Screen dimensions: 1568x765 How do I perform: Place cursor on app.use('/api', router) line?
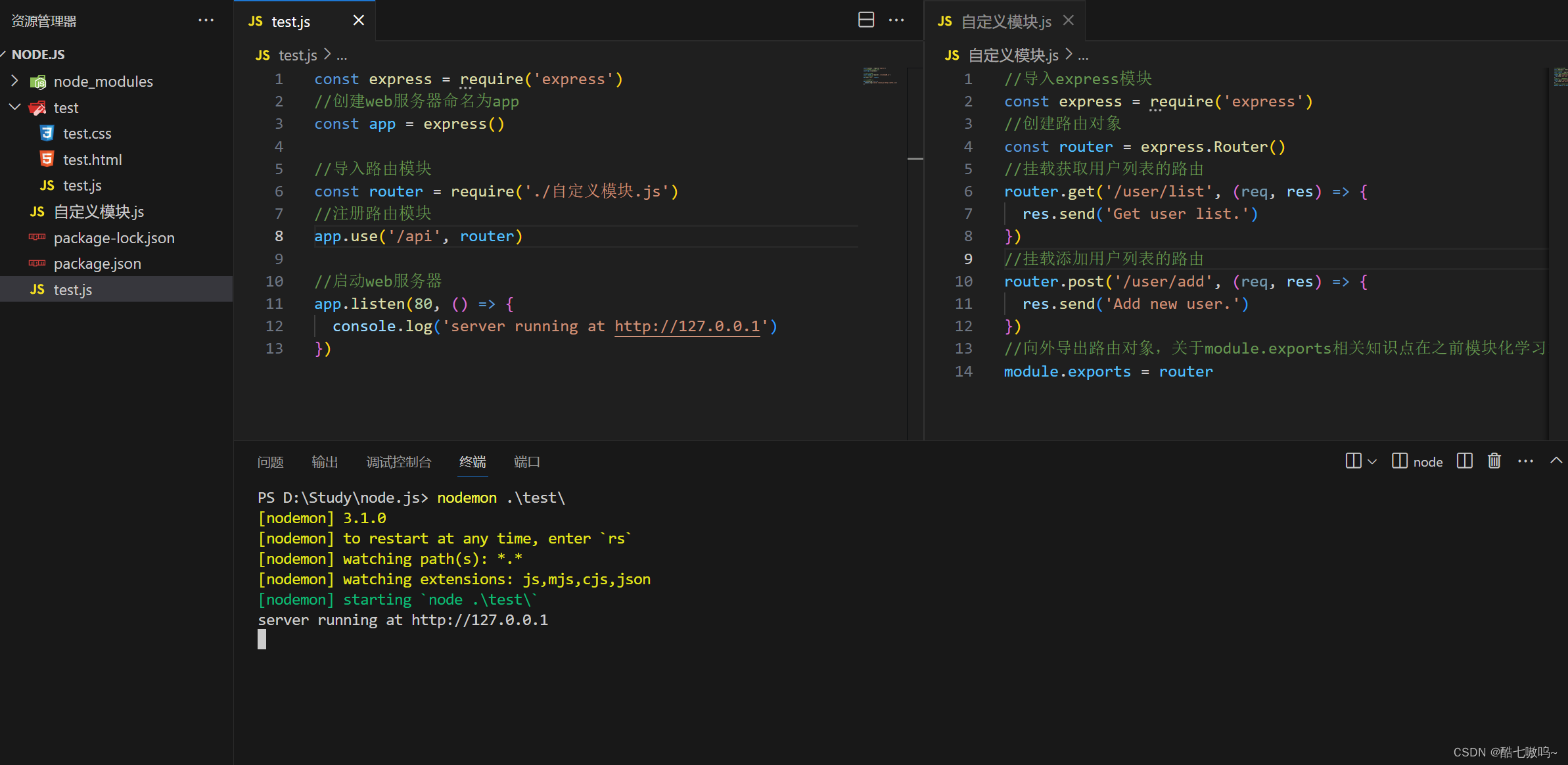pyautogui.click(x=418, y=237)
